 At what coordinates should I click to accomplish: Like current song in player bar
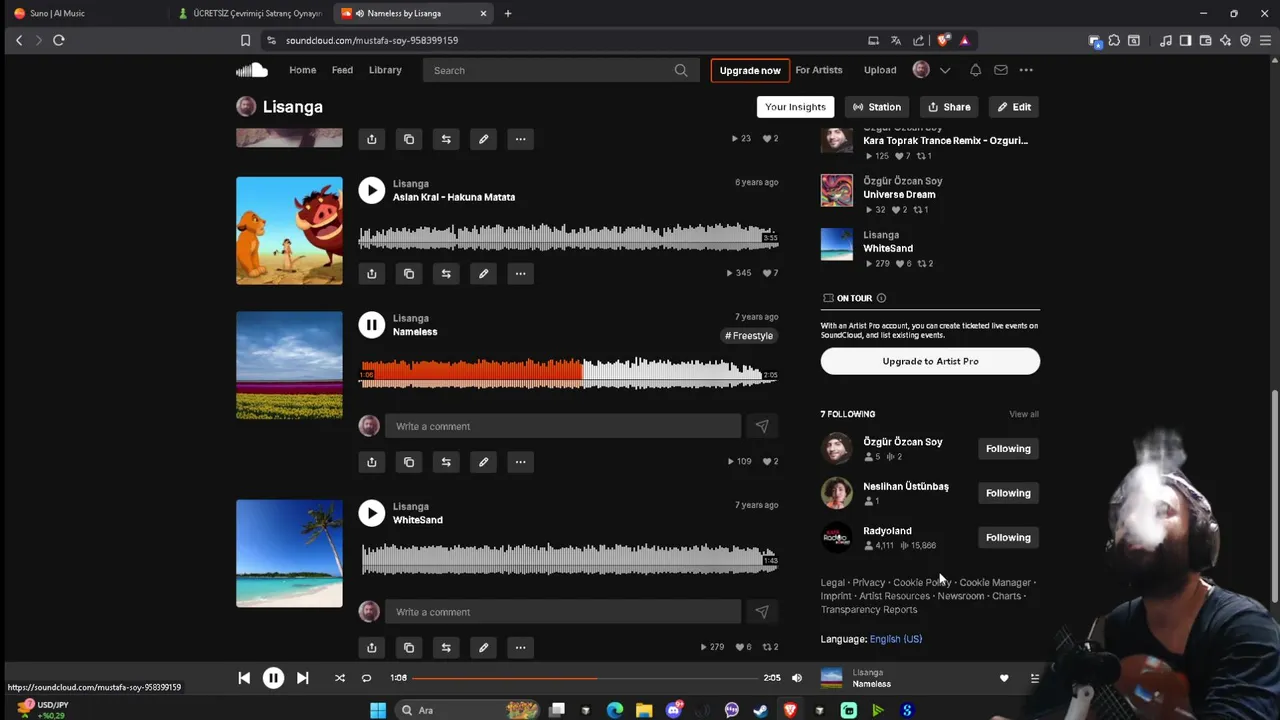click(x=1004, y=678)
